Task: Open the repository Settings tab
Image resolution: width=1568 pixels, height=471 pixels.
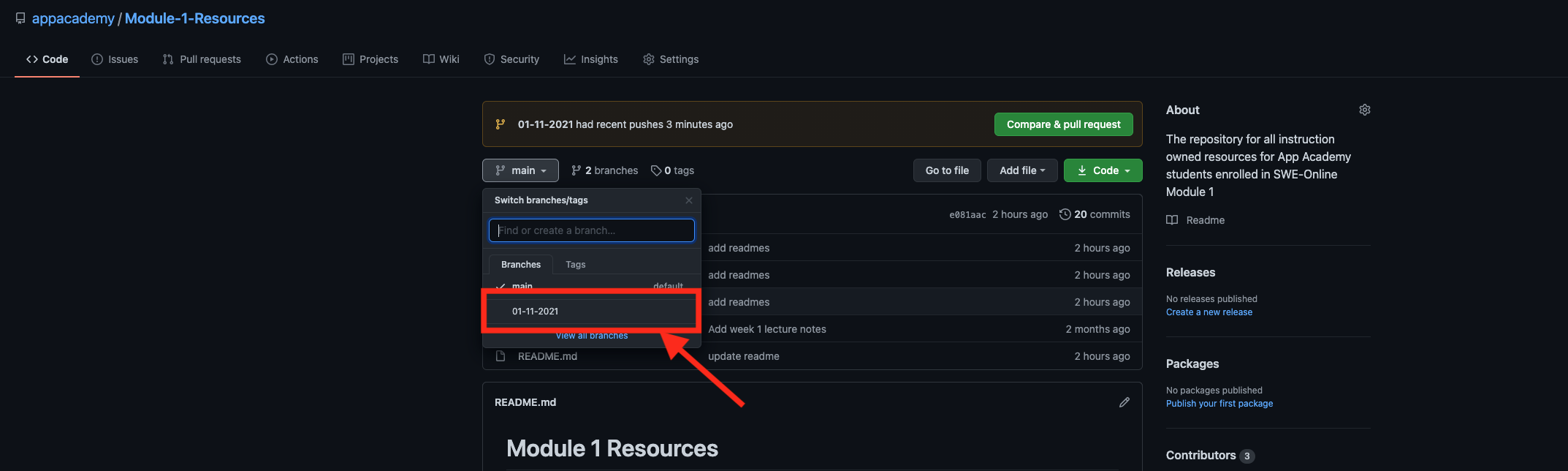Action: (671, 59)
